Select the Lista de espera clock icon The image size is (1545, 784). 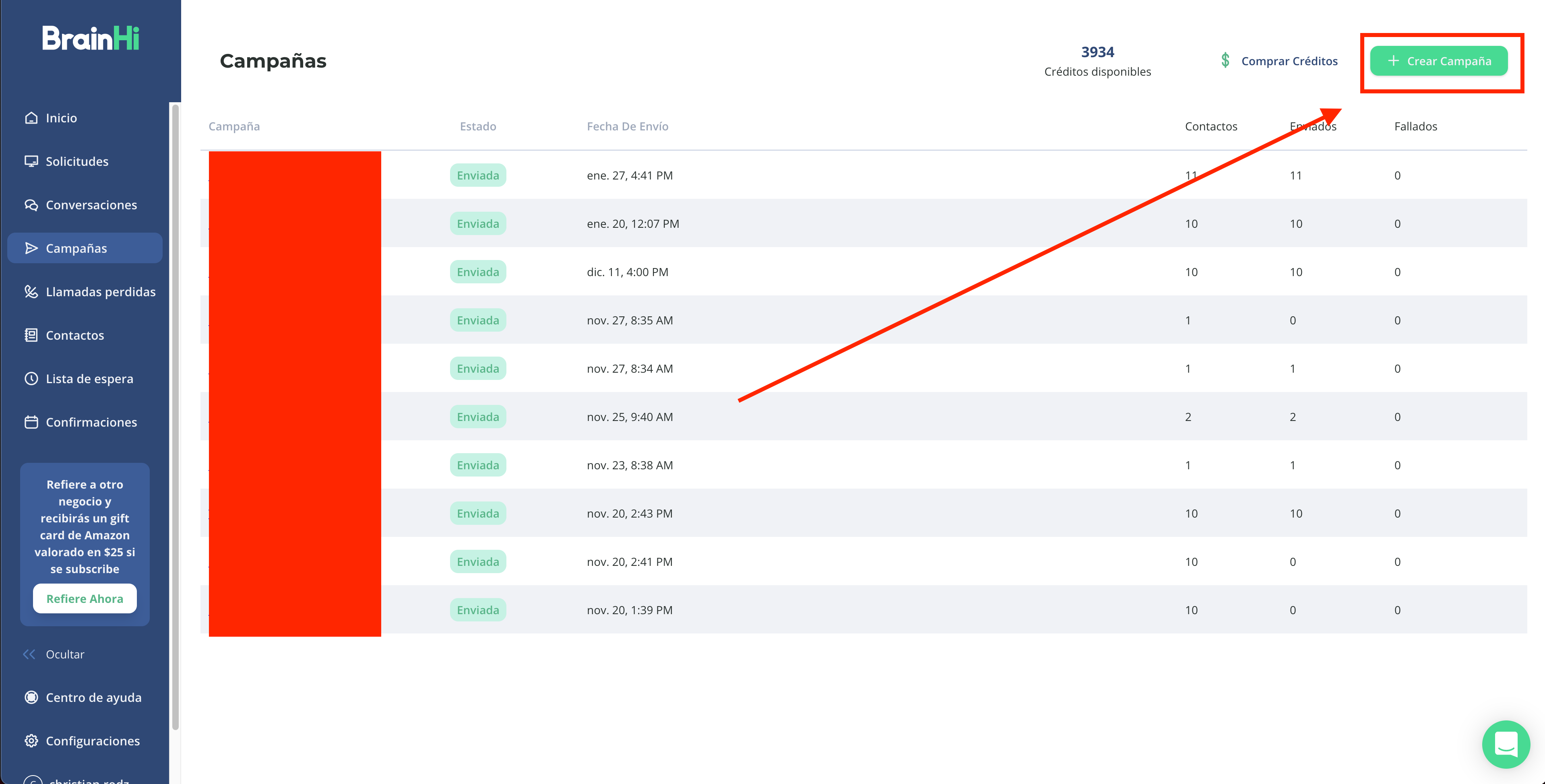point(31,378)
